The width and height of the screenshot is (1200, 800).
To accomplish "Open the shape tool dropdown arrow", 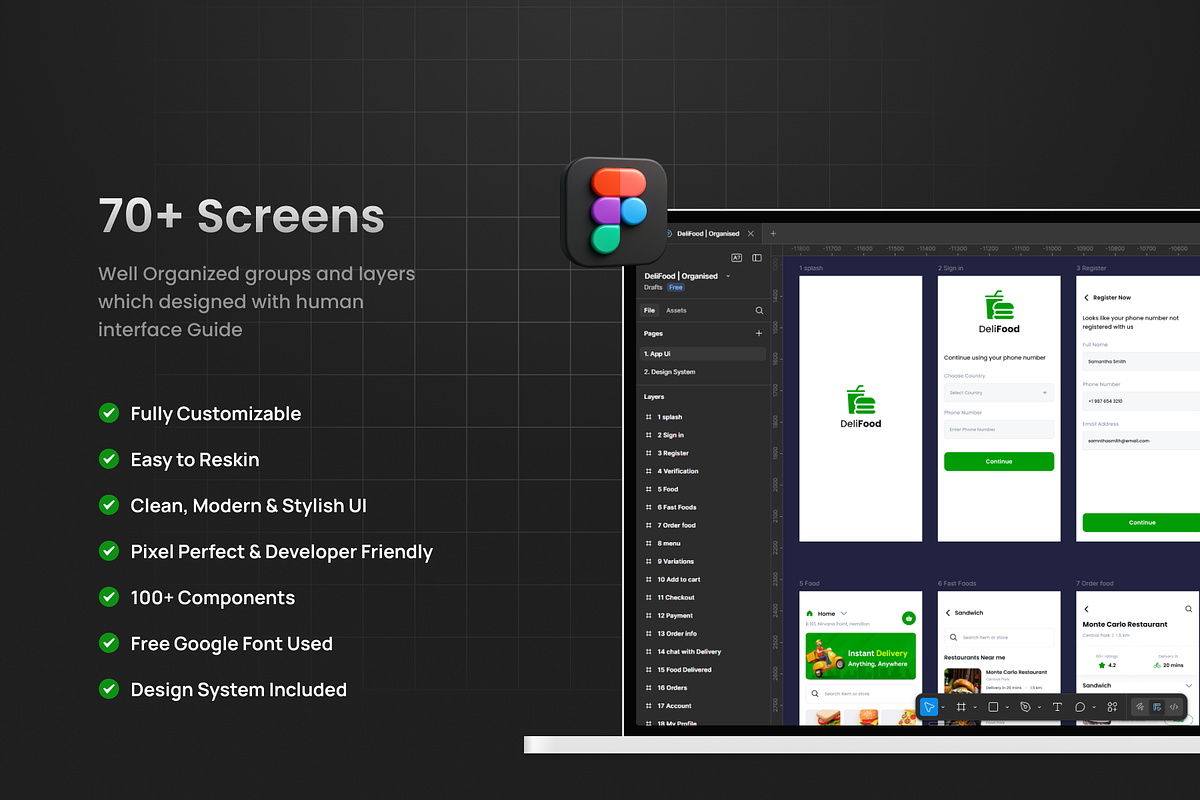I will pyautogui.click(x=1007, y=708).
